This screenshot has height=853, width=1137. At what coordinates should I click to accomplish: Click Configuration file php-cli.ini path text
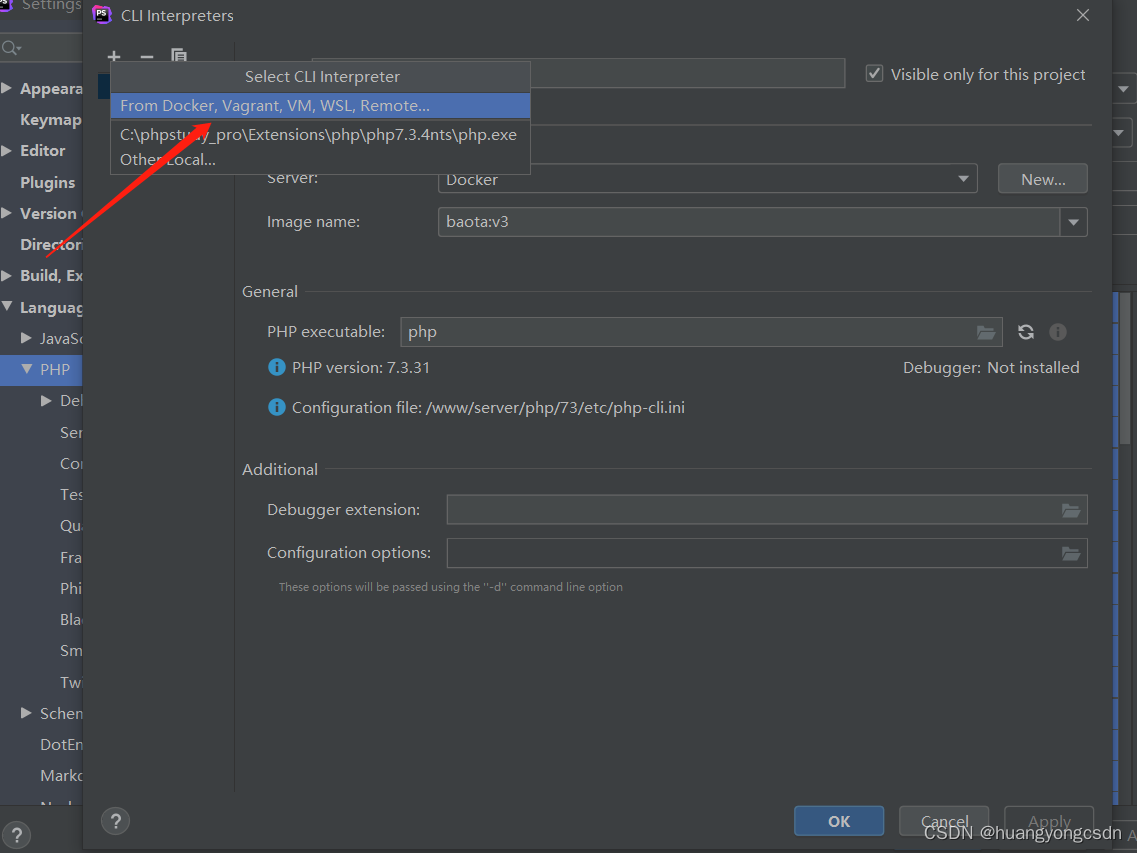488,408
